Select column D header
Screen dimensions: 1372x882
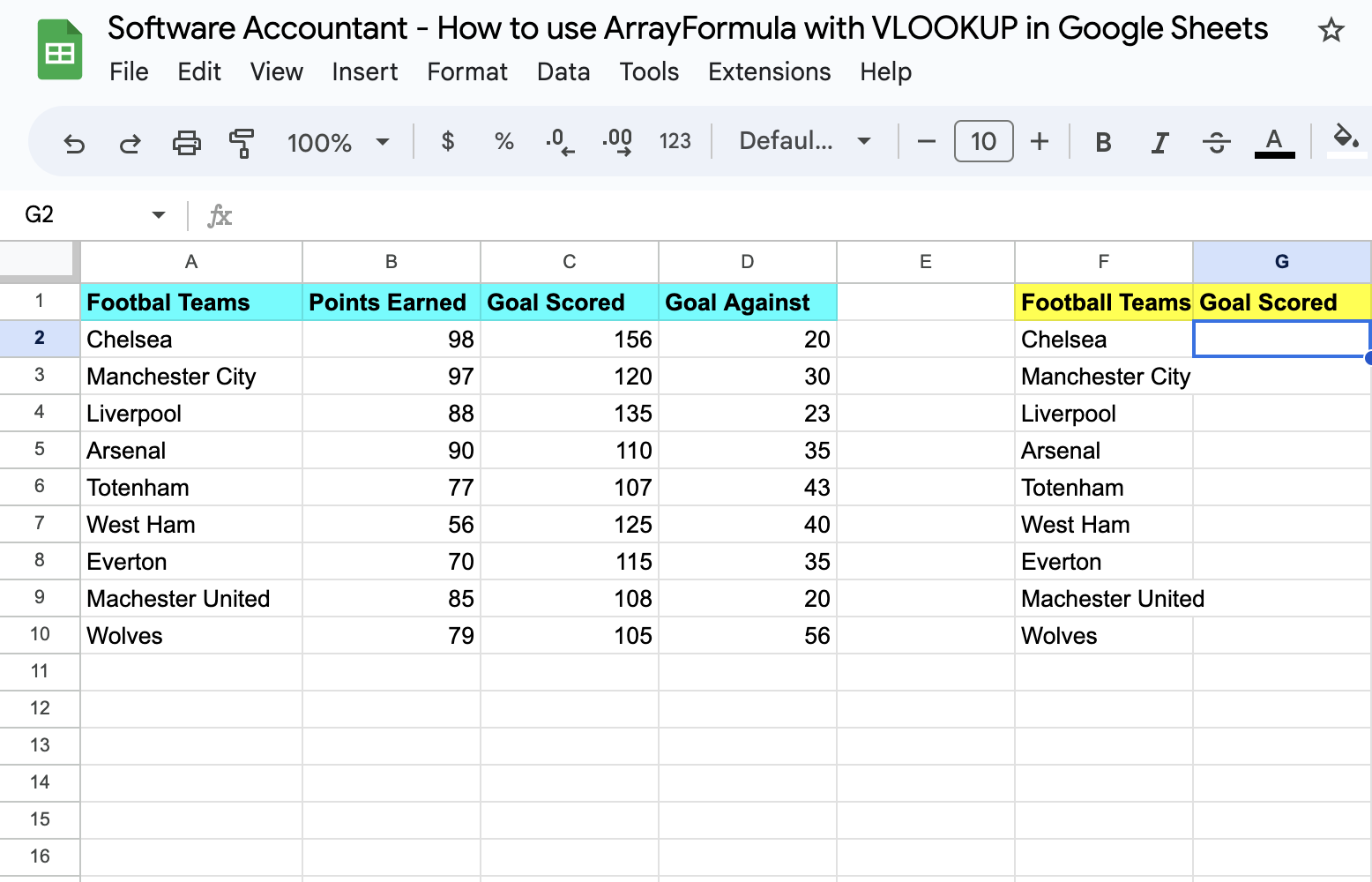point(748,261)
